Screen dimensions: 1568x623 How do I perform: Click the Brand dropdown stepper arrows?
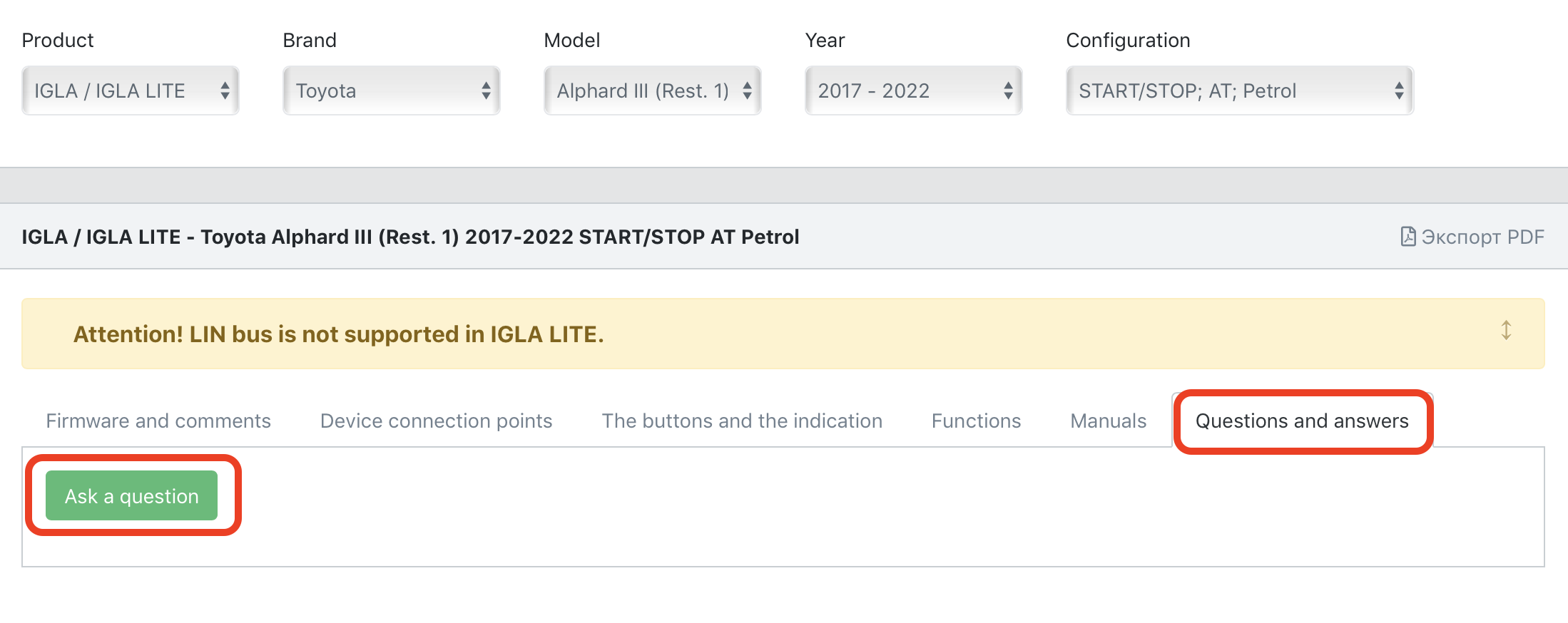486,91
